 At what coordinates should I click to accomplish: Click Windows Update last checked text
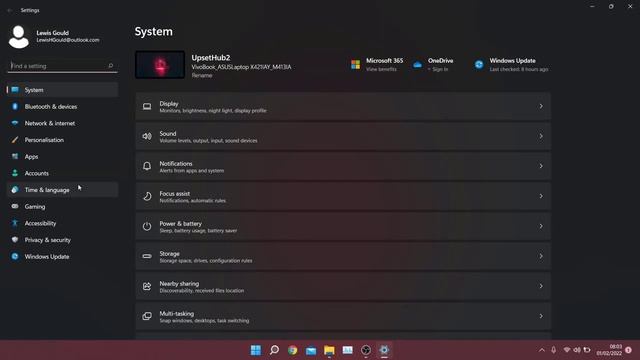519,69
